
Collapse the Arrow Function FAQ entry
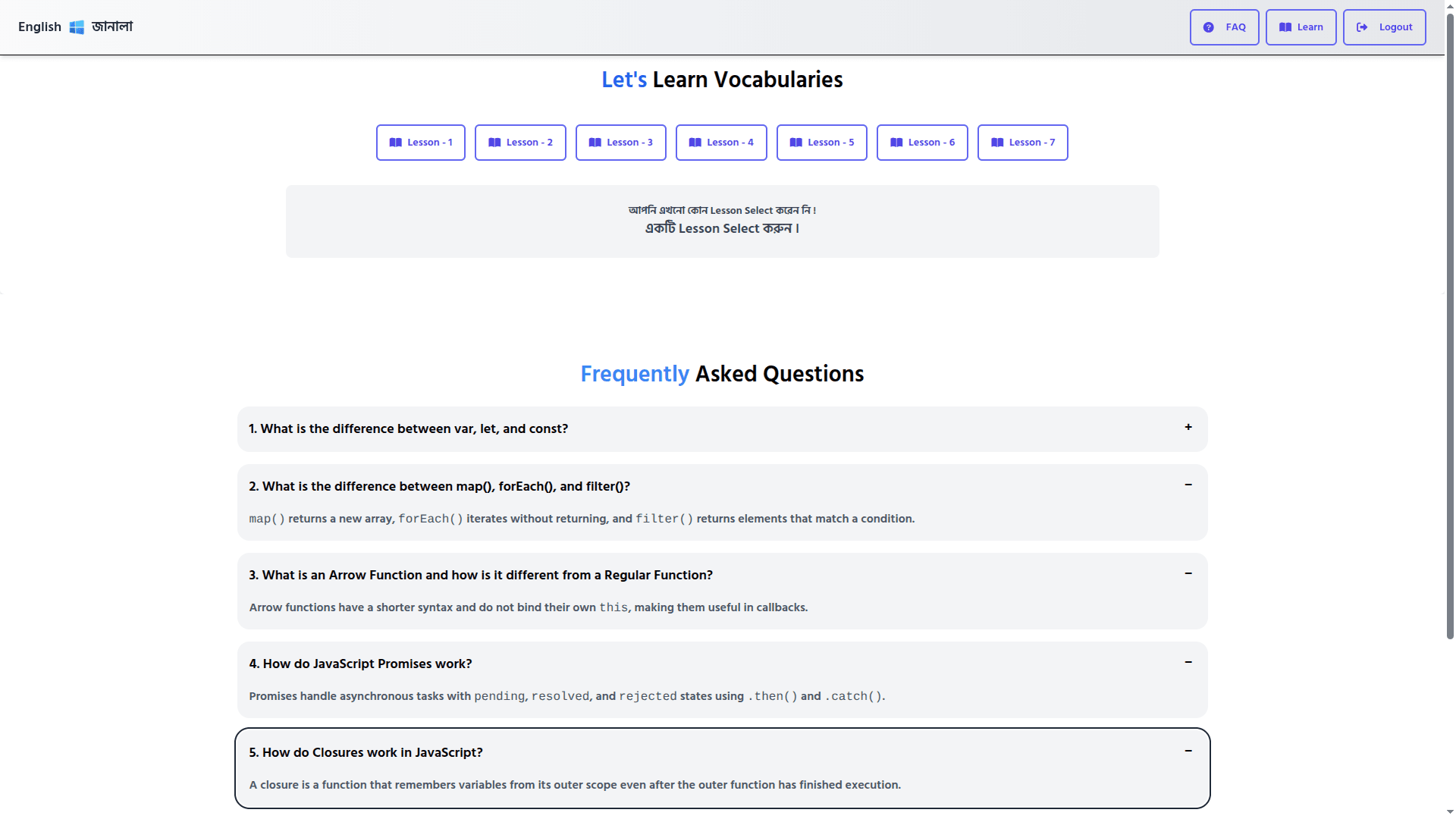(1188, 575)
